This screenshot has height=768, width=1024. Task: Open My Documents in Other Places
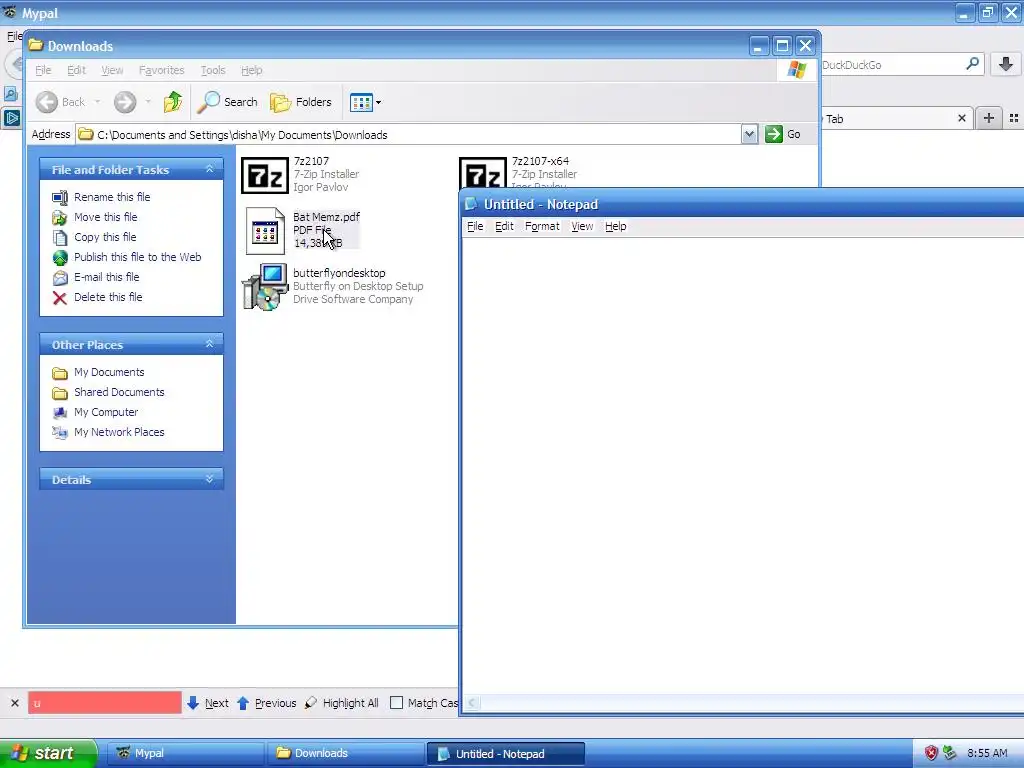click(109, 372)
